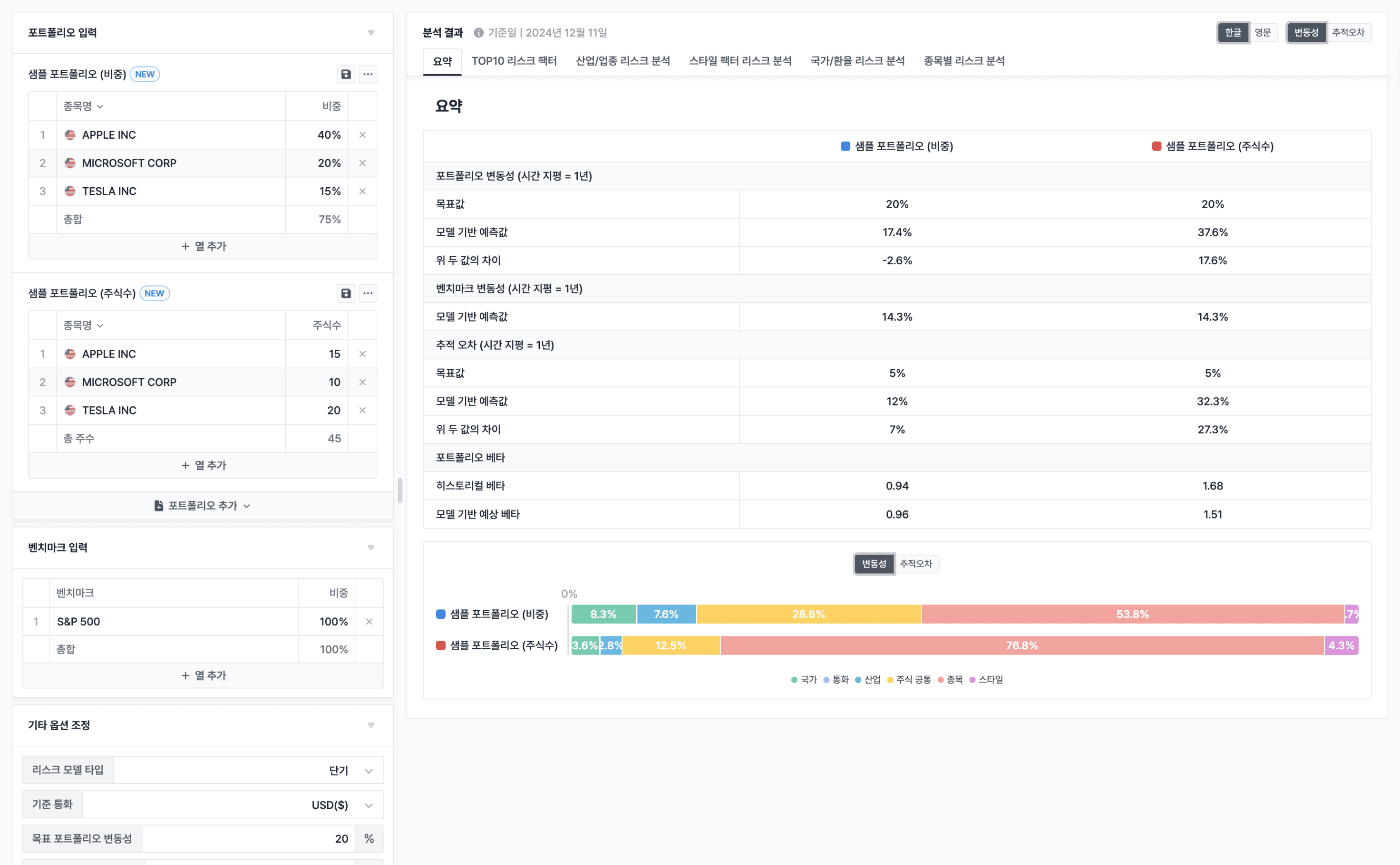Save the 샘플 포트폴리오 (비중) portfolio

346,74
